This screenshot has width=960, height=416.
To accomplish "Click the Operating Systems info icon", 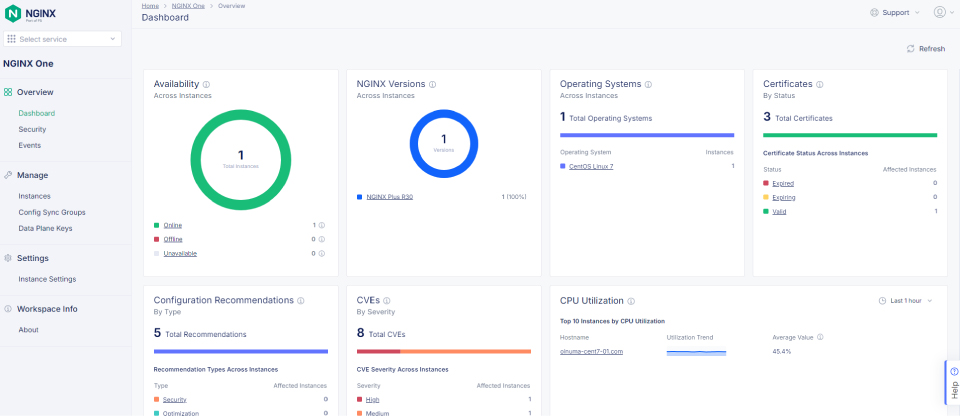I will pos(648,85).
